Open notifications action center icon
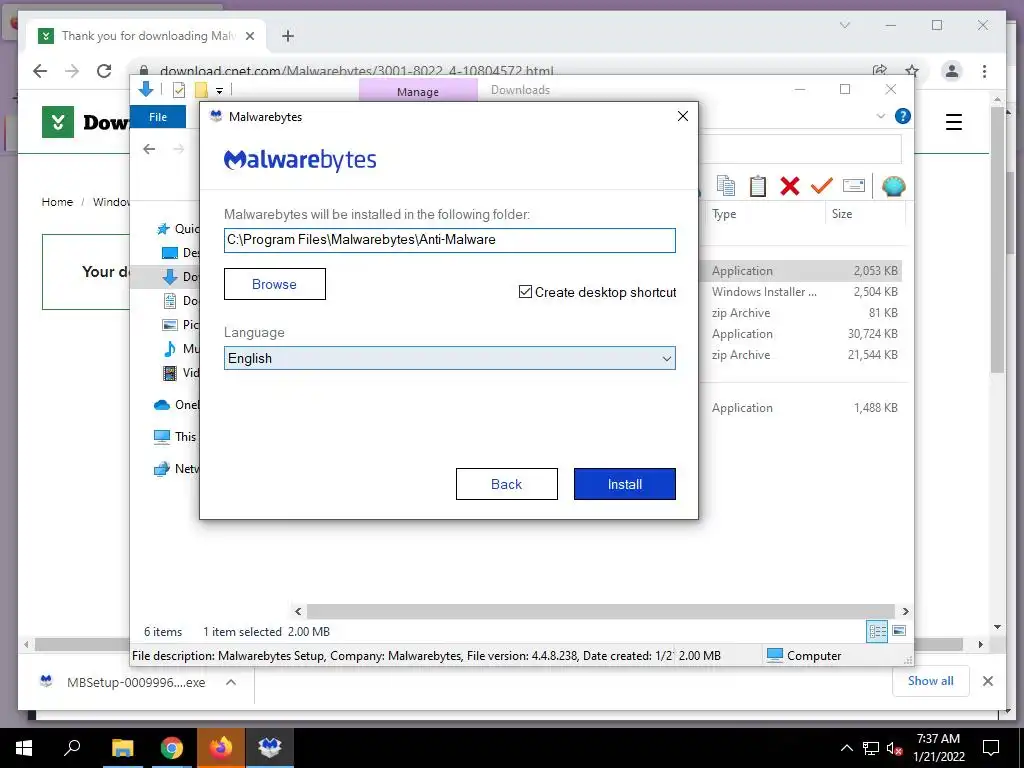 [991, 748]
